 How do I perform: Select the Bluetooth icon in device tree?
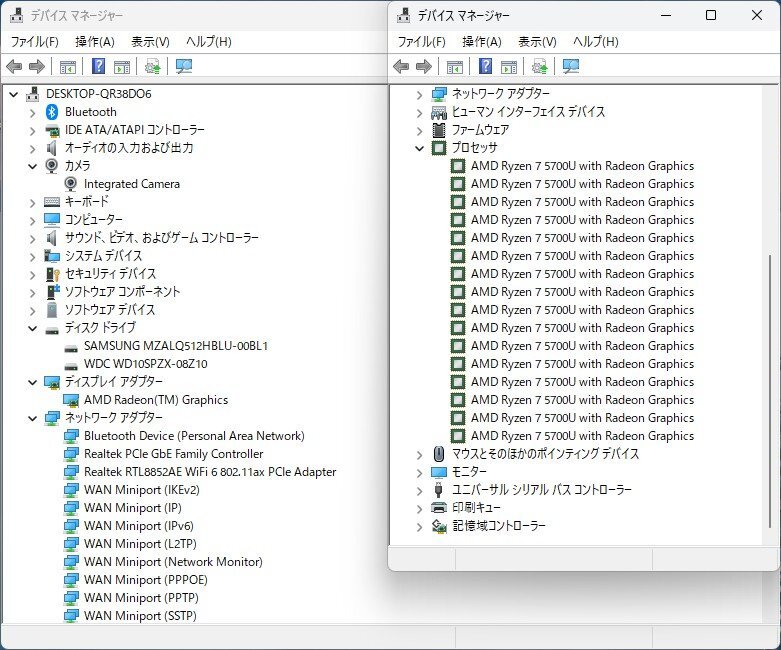tap(52, 112)
